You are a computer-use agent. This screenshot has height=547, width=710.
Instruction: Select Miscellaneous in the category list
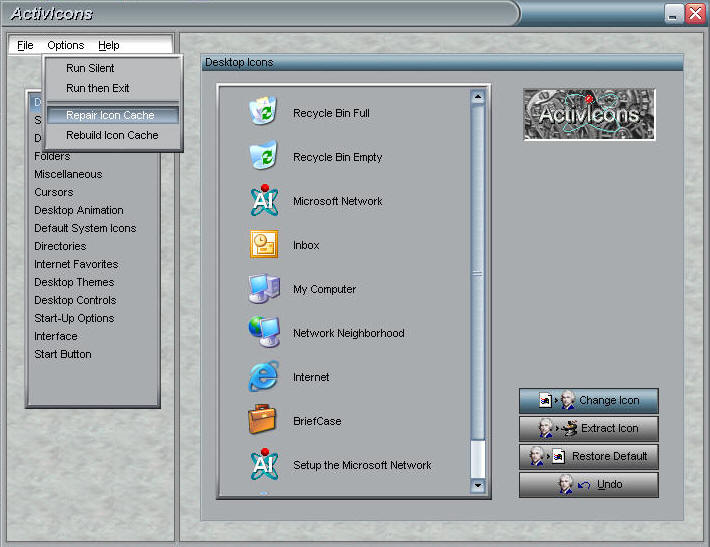click(68, 174)
